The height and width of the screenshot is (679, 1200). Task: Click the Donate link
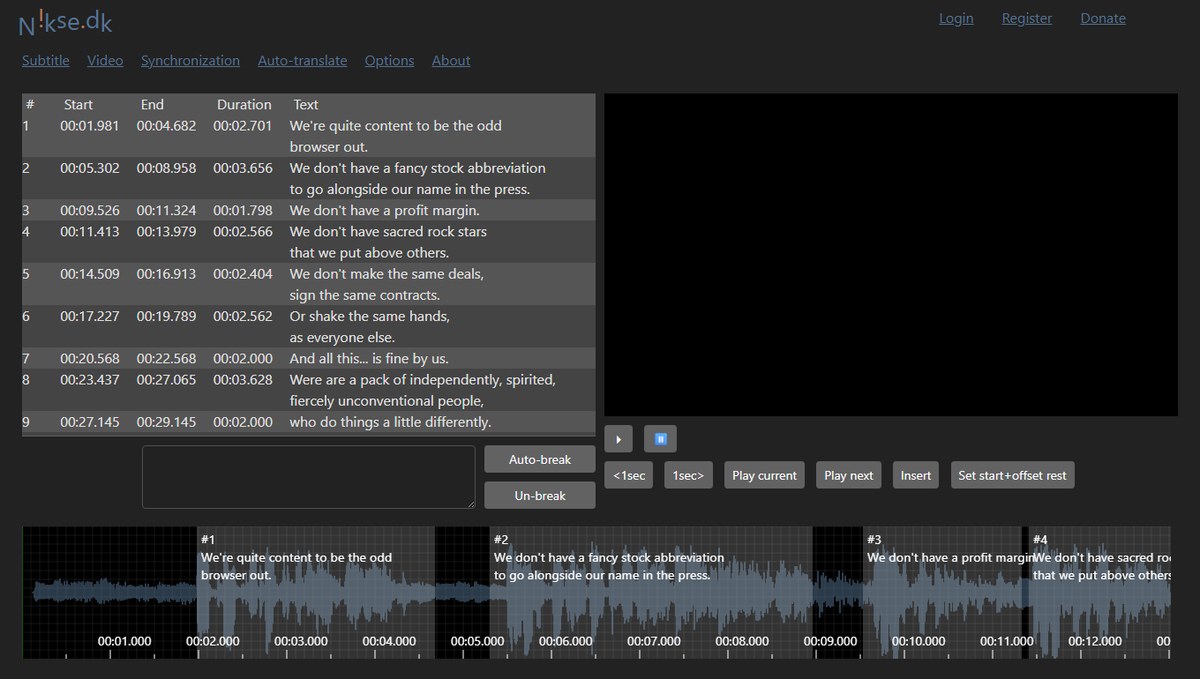1103,18
